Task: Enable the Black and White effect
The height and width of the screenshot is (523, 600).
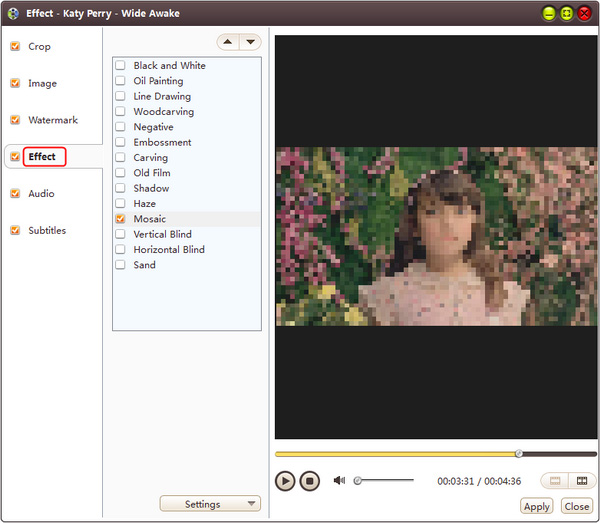Action: click(x=121, y=66)
